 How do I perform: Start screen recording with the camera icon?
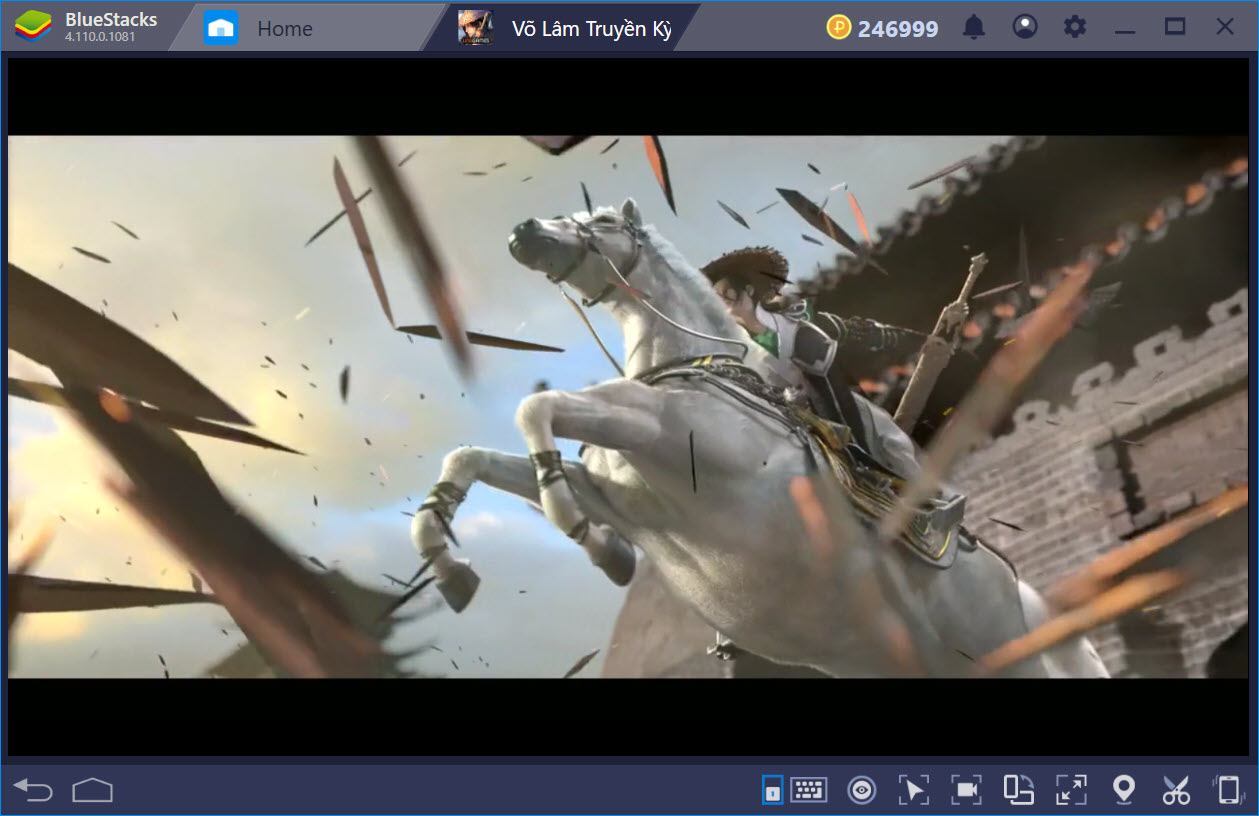click(x=966, y=790)
